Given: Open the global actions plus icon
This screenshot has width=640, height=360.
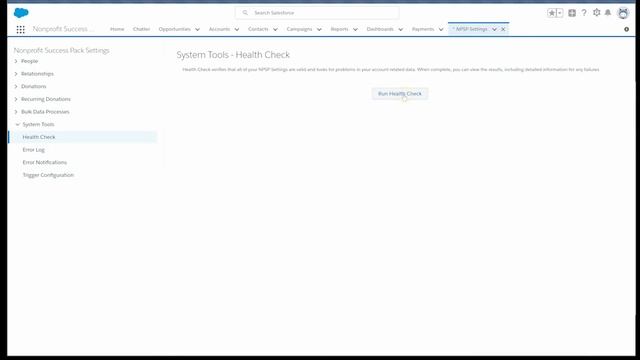Looking at the screenshot, I should [572, 13].
